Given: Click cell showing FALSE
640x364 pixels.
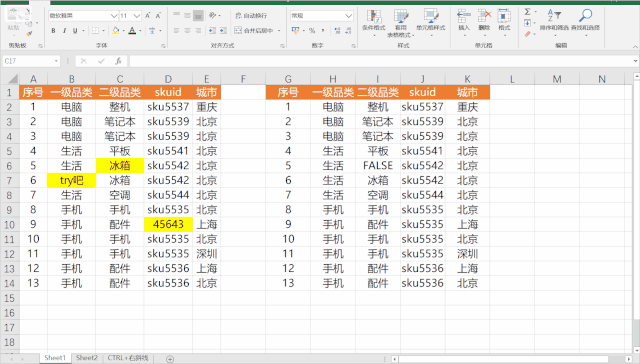Looking at the screenshot, I should [x=378, y=165].
